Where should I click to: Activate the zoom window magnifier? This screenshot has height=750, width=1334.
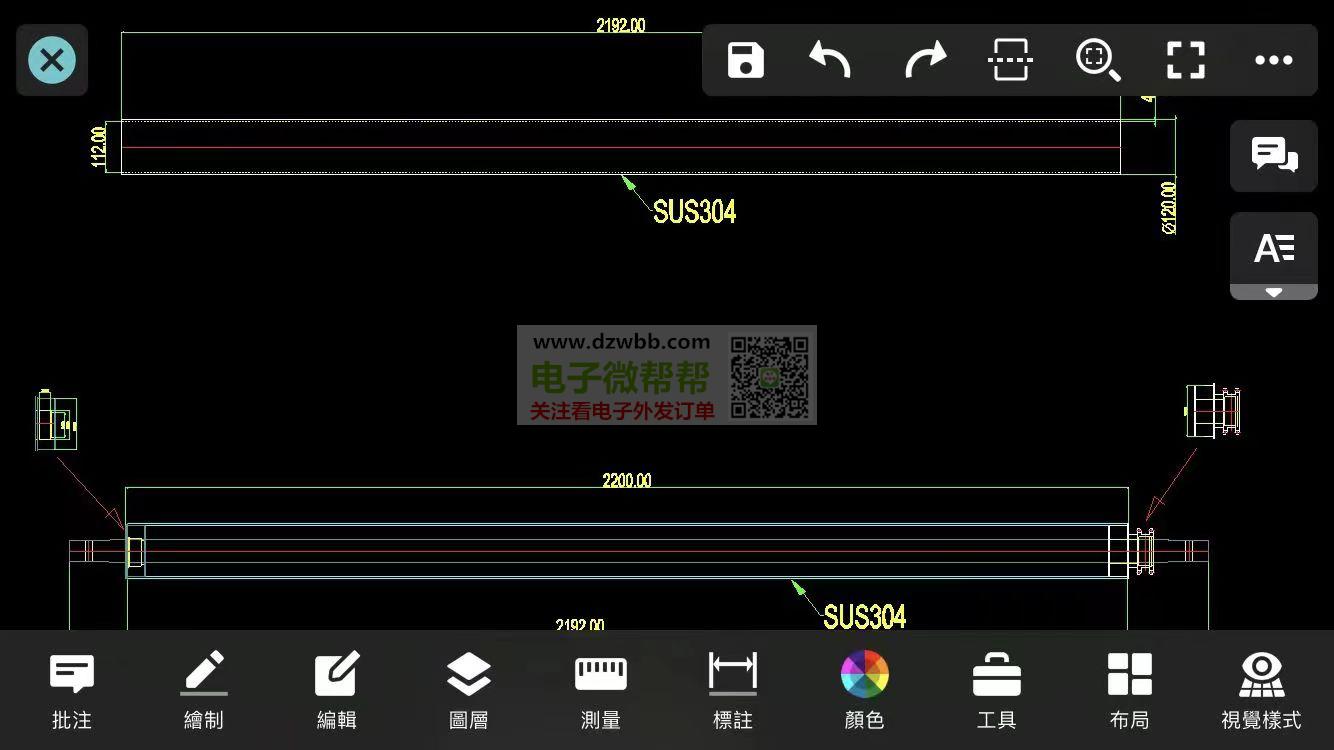pos(1097,60)
